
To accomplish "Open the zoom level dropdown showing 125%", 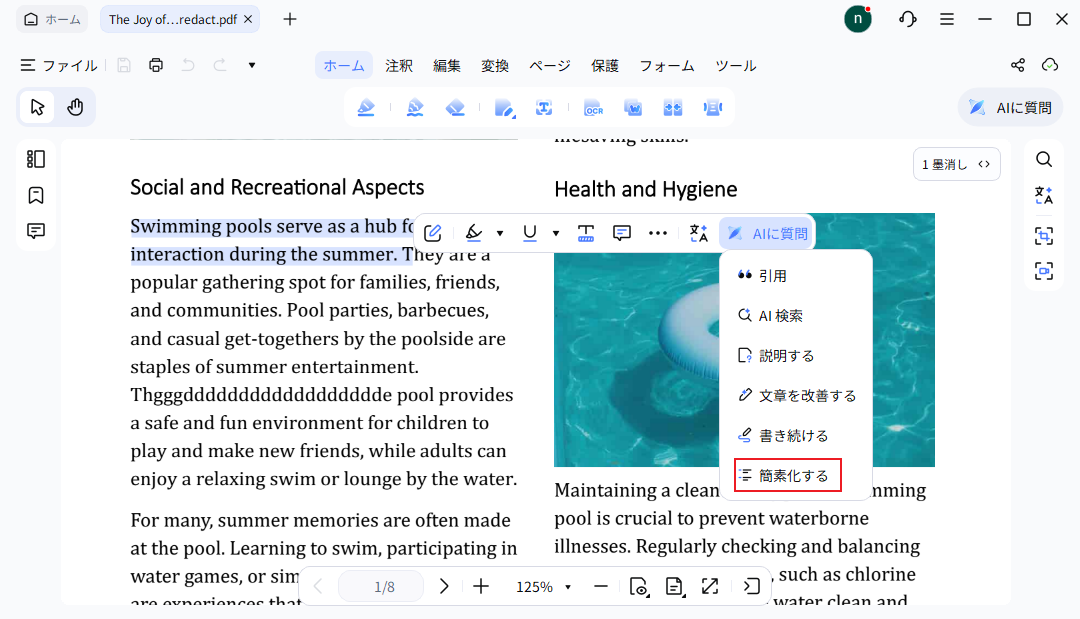I will pyautogui.click(x=543, y=587).
